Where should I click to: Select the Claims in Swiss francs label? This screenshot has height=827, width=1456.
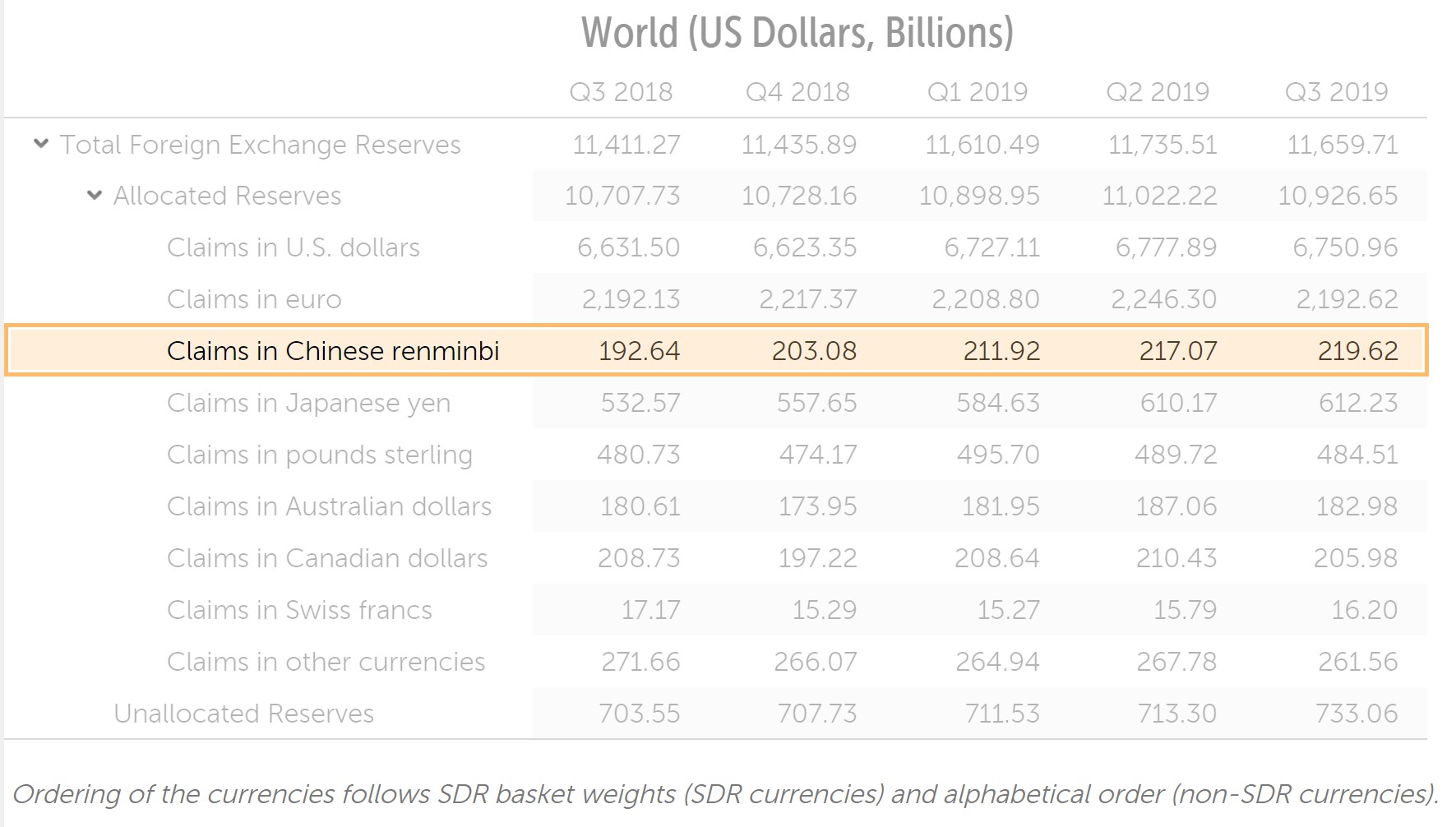tap(299, 610)
